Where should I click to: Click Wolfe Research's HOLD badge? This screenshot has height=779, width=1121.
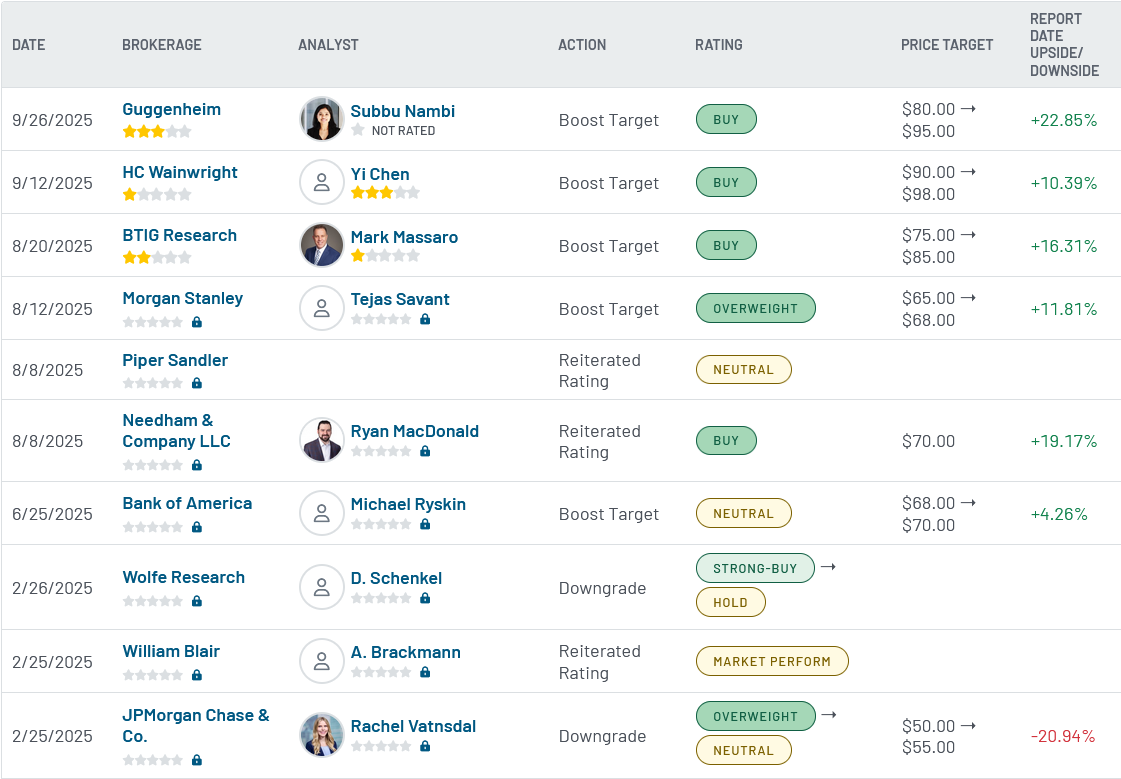tap(731, 602)
